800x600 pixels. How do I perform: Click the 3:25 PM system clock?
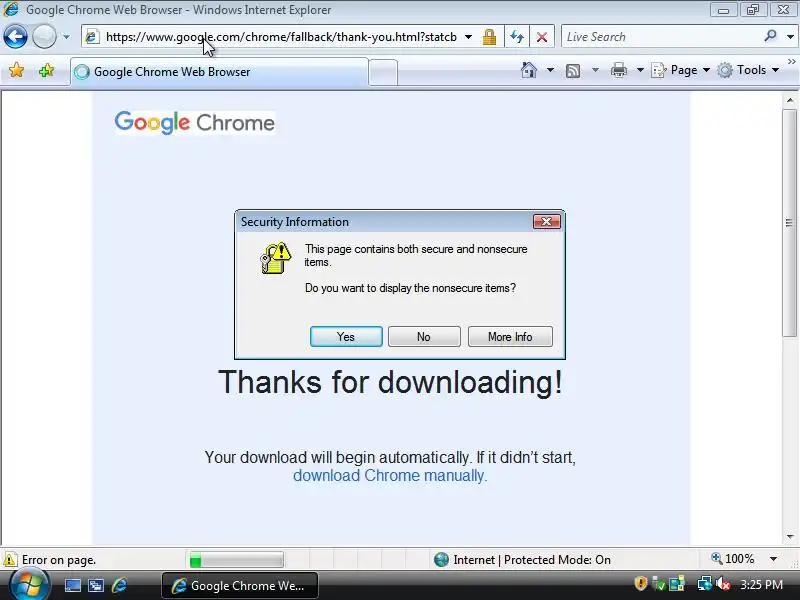coord(762,585)
